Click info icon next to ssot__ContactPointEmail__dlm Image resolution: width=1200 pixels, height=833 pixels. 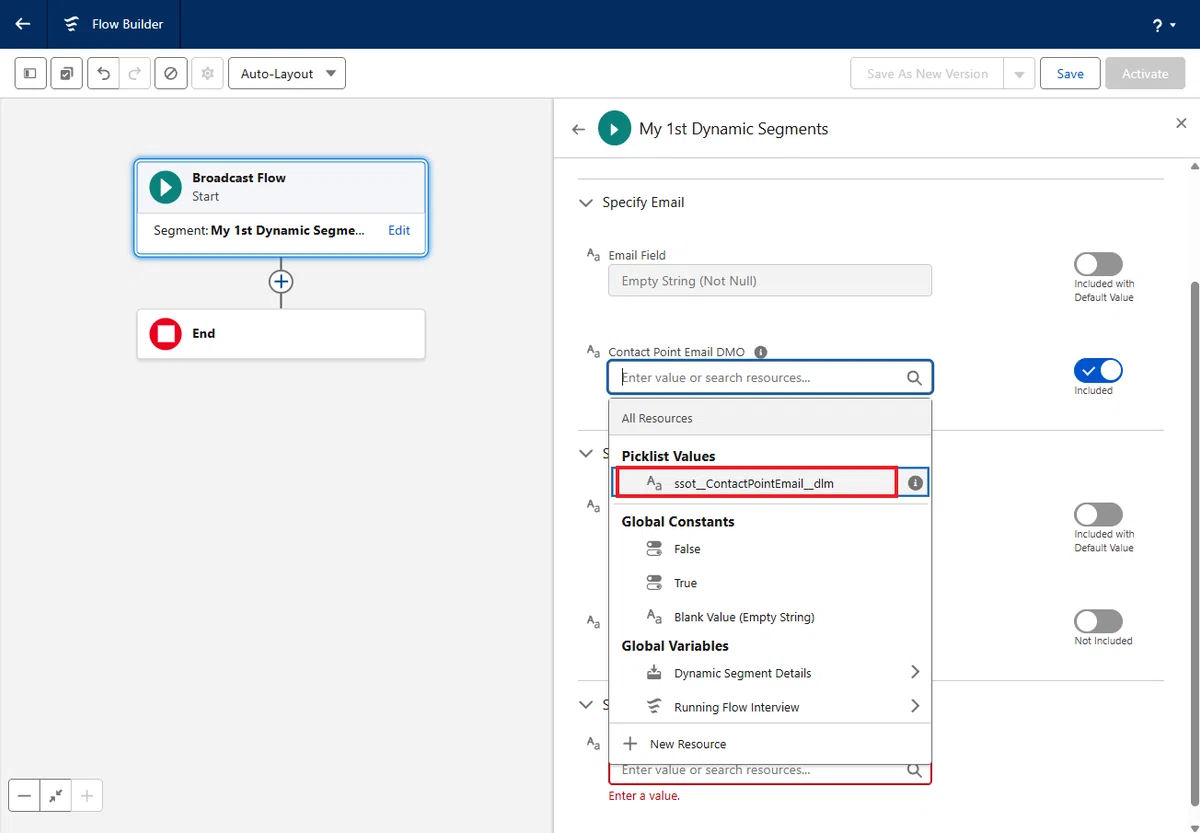(914, 483)
